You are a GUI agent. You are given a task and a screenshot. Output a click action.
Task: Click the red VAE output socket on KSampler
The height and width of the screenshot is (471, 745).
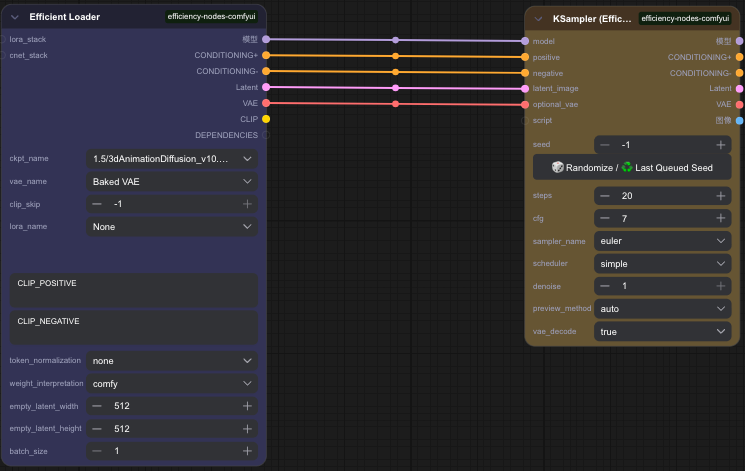point(739,104)
